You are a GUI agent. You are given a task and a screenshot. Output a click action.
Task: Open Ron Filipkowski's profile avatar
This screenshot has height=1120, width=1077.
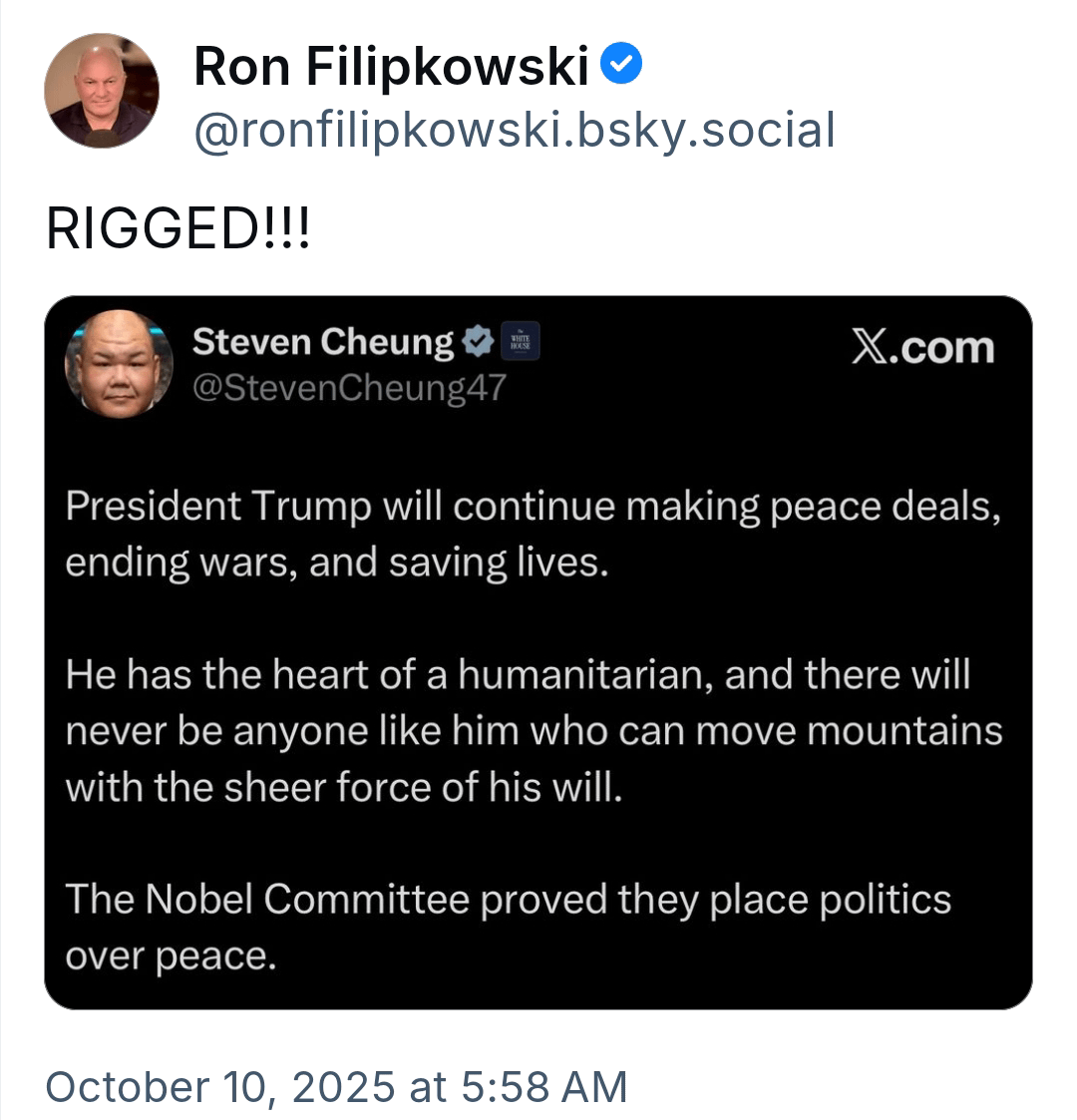102,91
